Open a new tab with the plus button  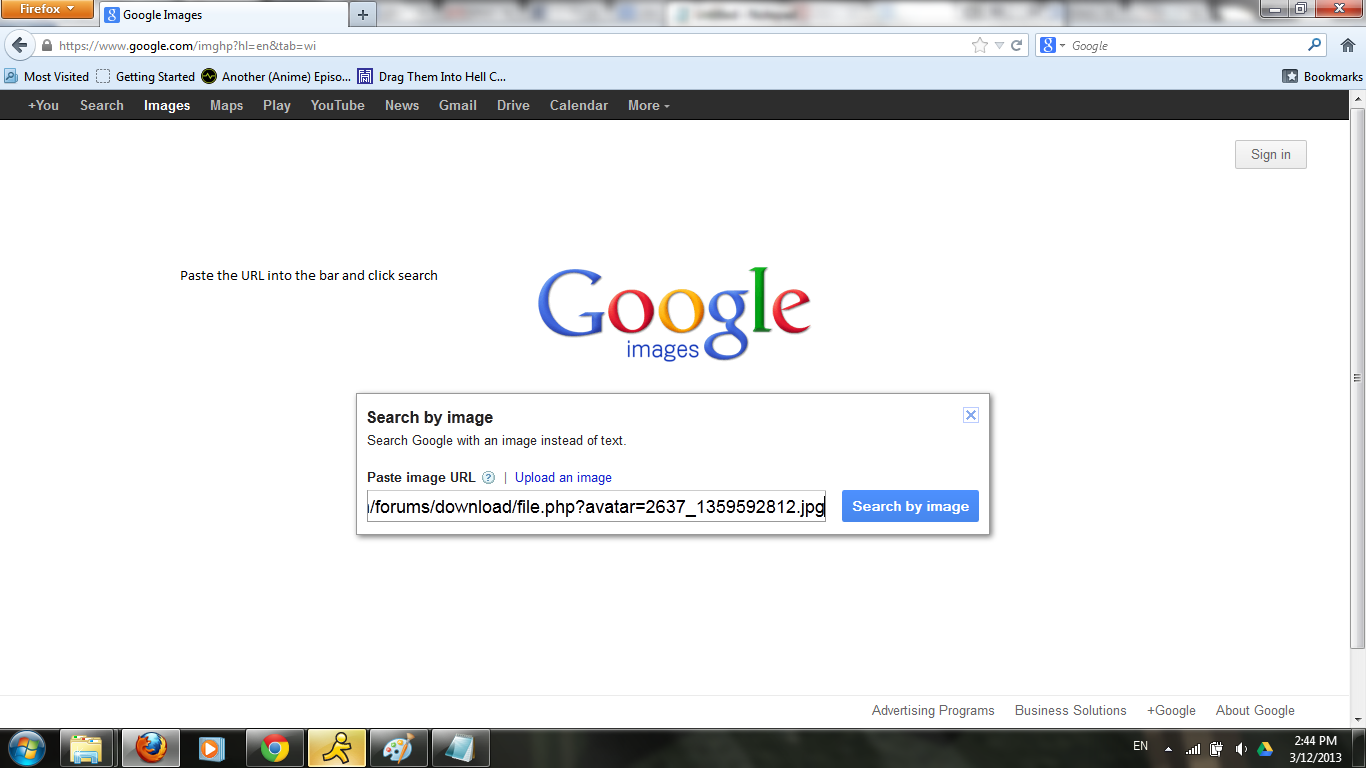pos(363,14)
